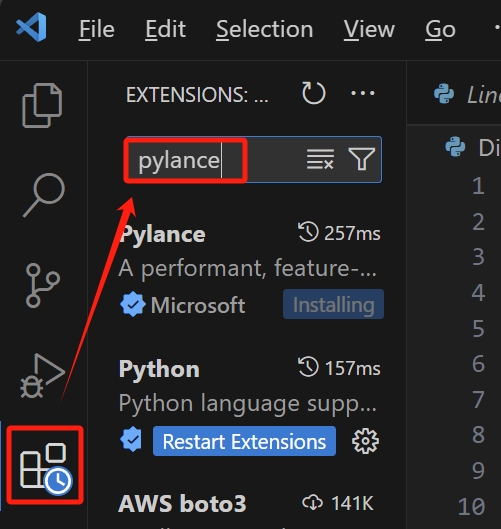Open the extensions filter options
This screenshot has height=529, width=501.
click(x=362, y=159)
